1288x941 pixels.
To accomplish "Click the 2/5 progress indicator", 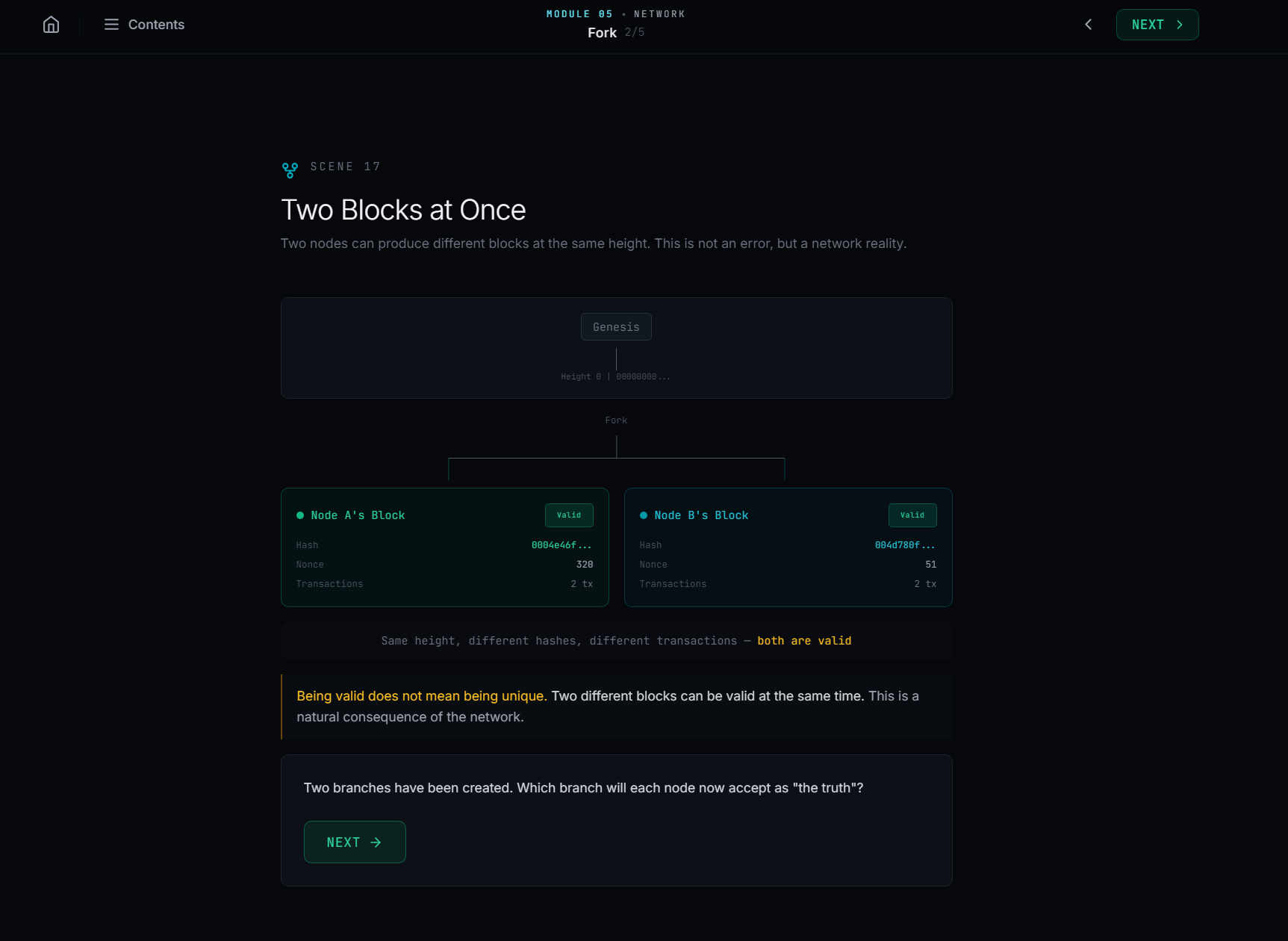I will [635, 32].
